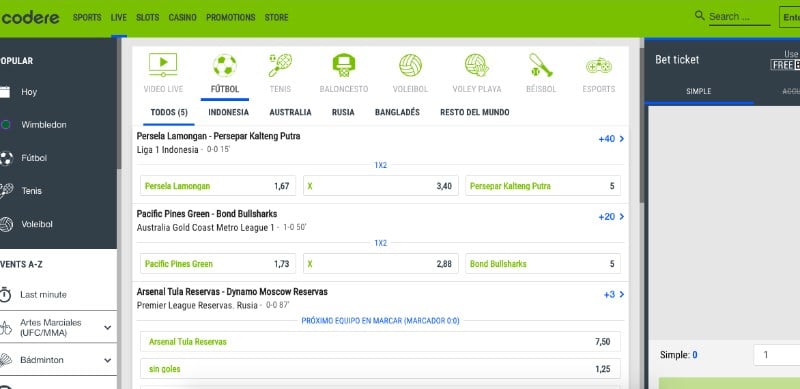This screenshot has height=389, width=800.
Task: Click the sidebar Tenis racket icon
Action: pyautogui.click(x=6, y=191)
